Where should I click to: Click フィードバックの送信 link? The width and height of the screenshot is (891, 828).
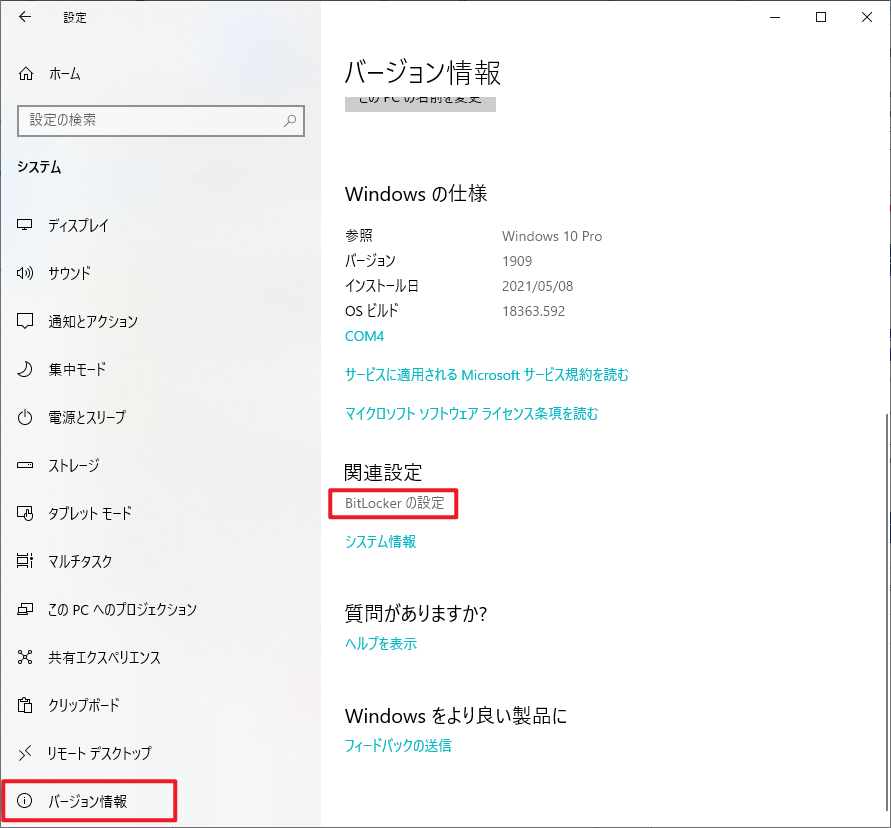tap(398, 746)
